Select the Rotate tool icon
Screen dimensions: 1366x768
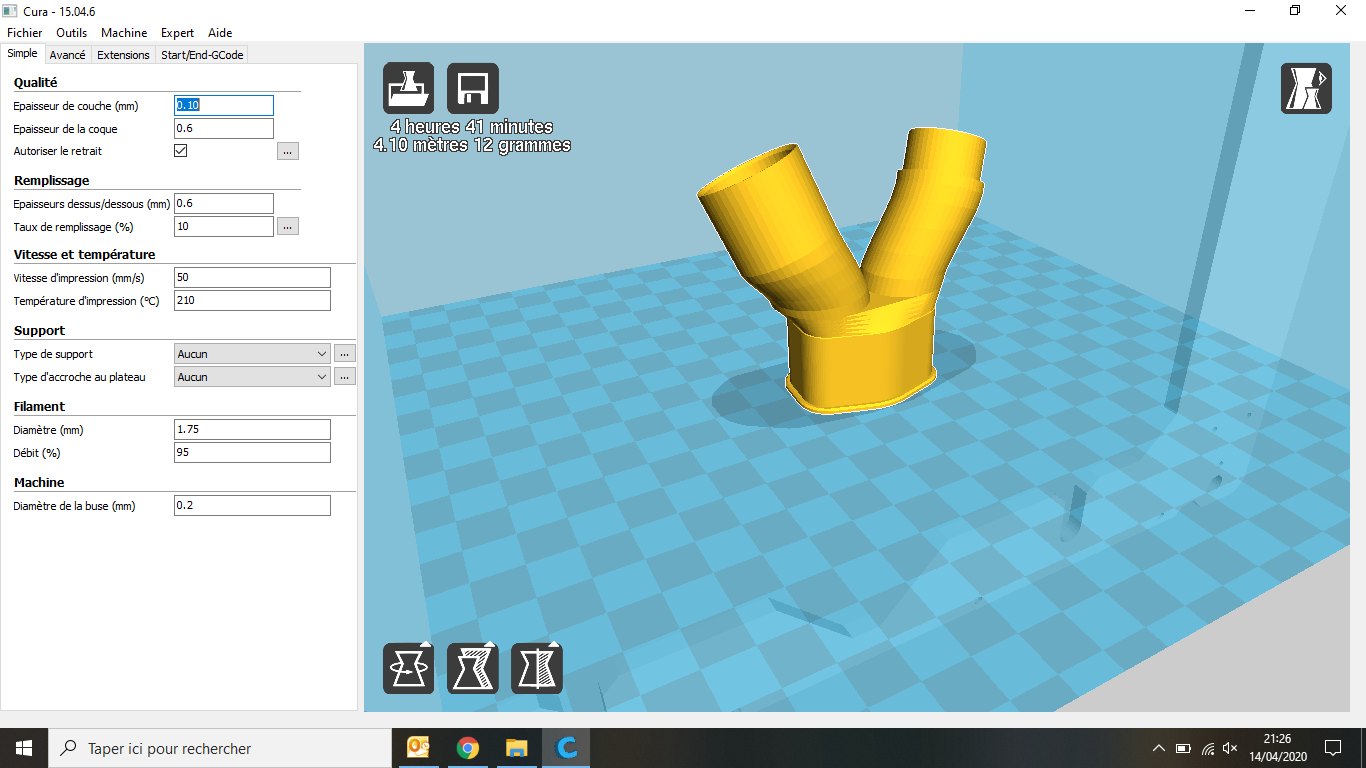tap(408, 668)
